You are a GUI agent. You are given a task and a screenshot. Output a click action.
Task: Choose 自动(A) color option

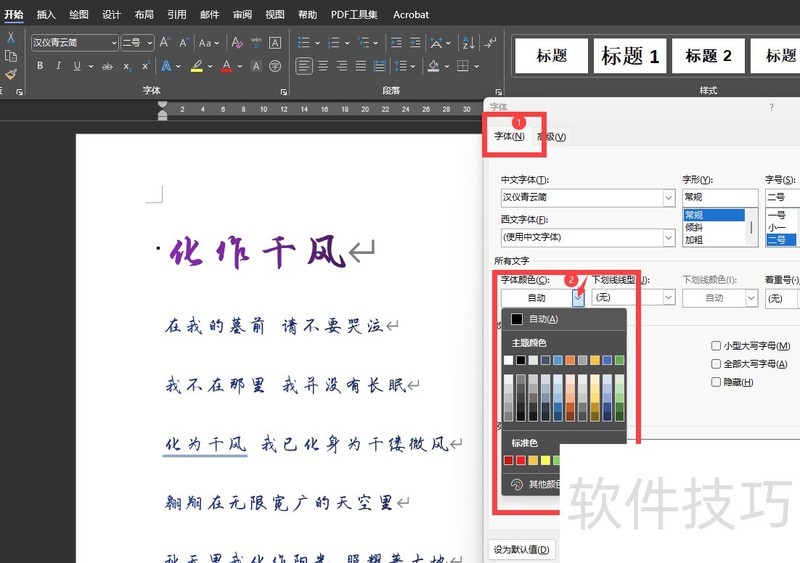564,319
